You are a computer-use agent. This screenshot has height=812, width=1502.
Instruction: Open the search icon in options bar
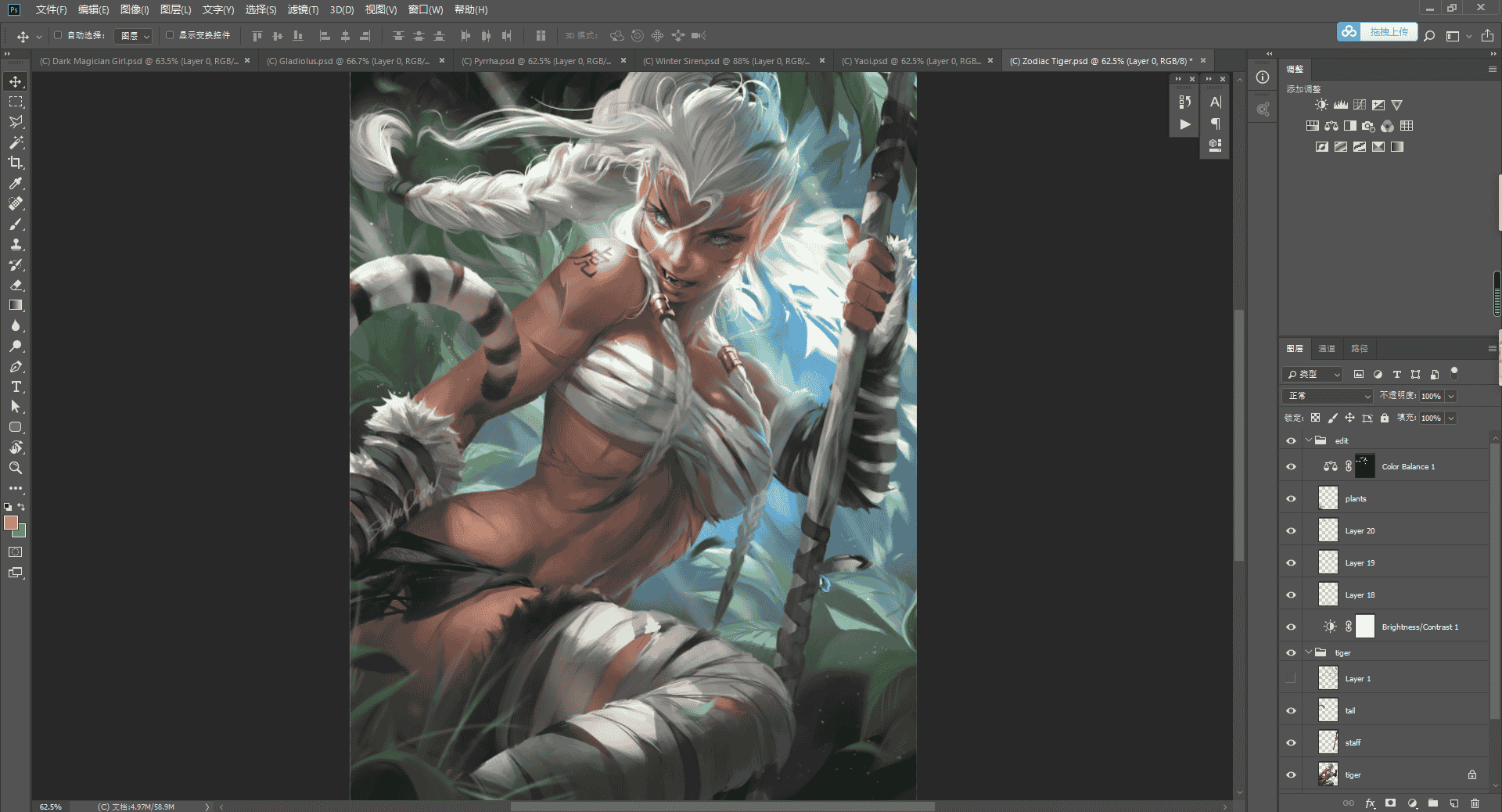[1429, 36]
